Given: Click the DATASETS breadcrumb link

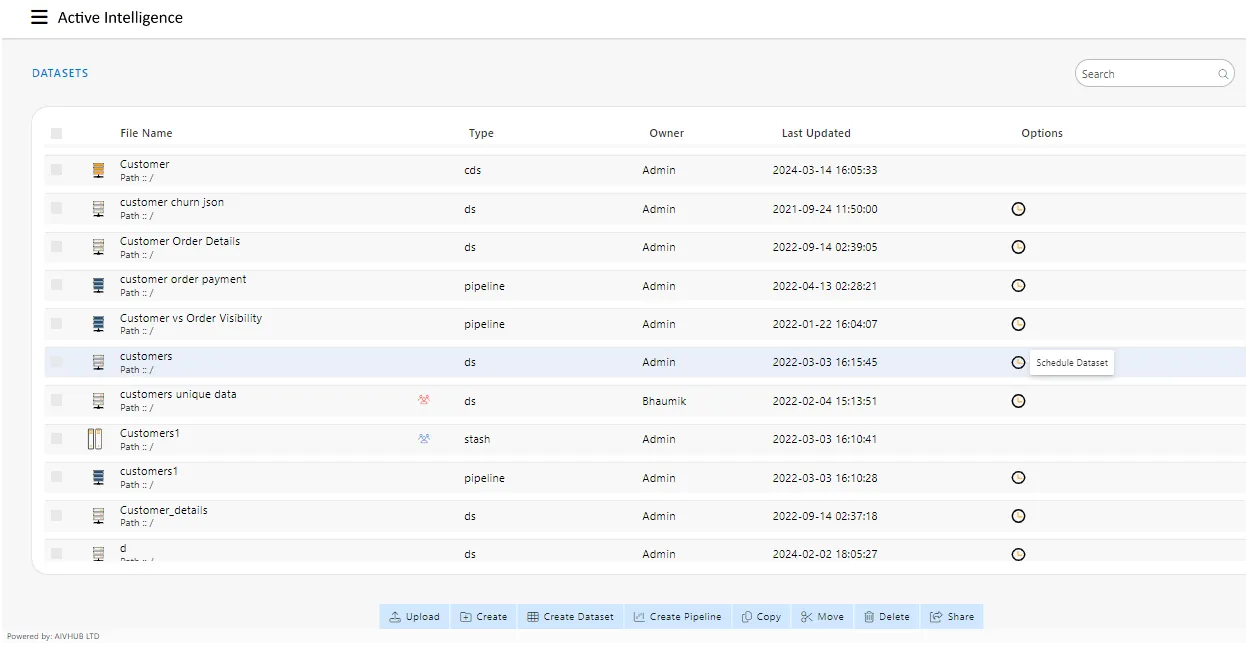Looking at the screenshot, I should (60, 74).
